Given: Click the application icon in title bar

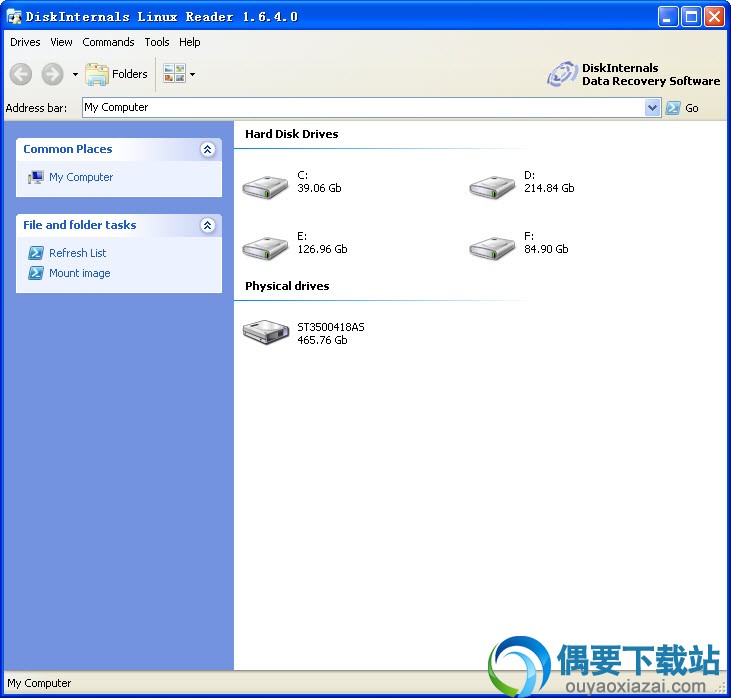Looking at the screenshot, I should (x=14, y=17).
